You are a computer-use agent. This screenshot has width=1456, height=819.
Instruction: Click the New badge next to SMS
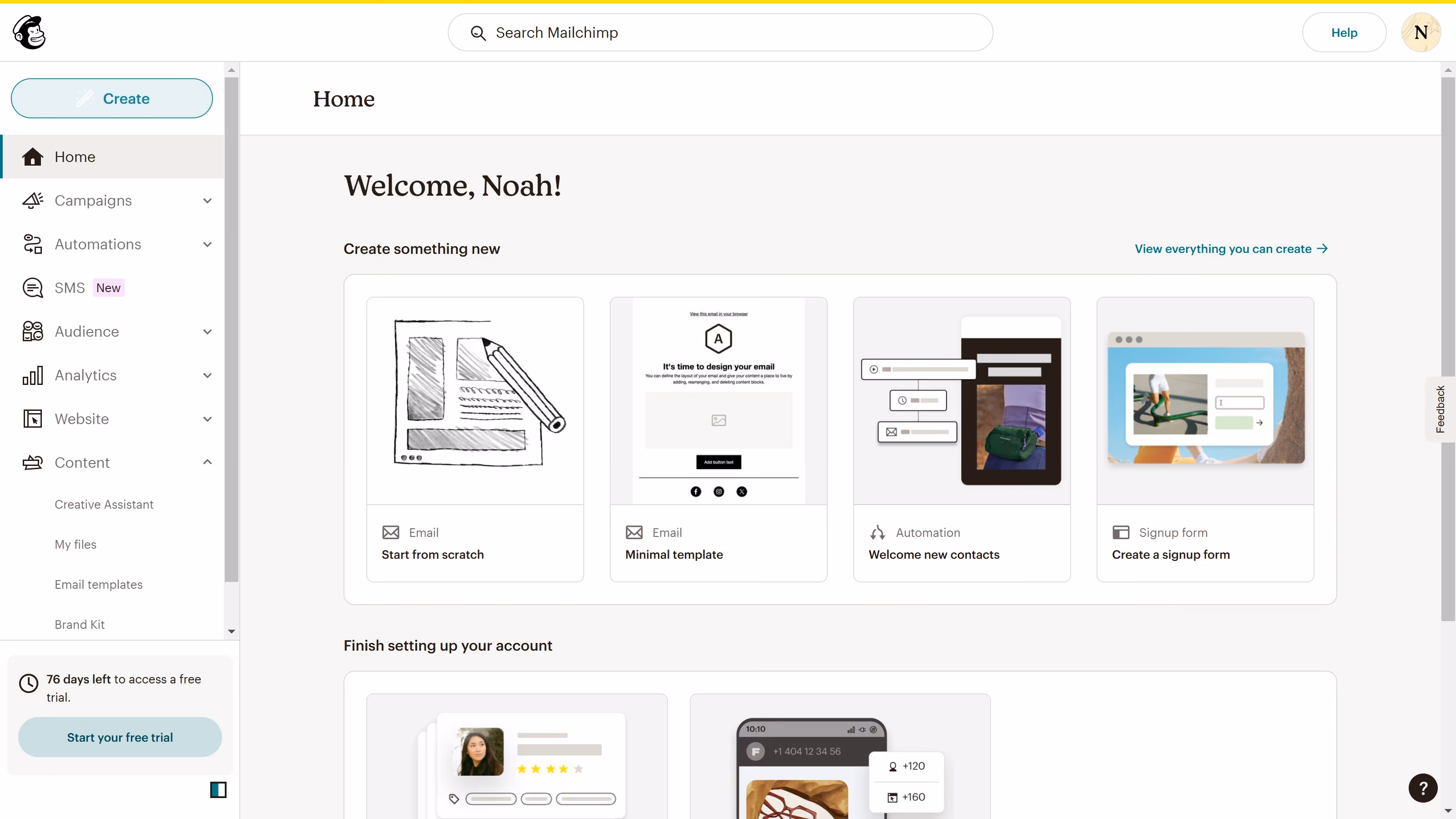108,288
